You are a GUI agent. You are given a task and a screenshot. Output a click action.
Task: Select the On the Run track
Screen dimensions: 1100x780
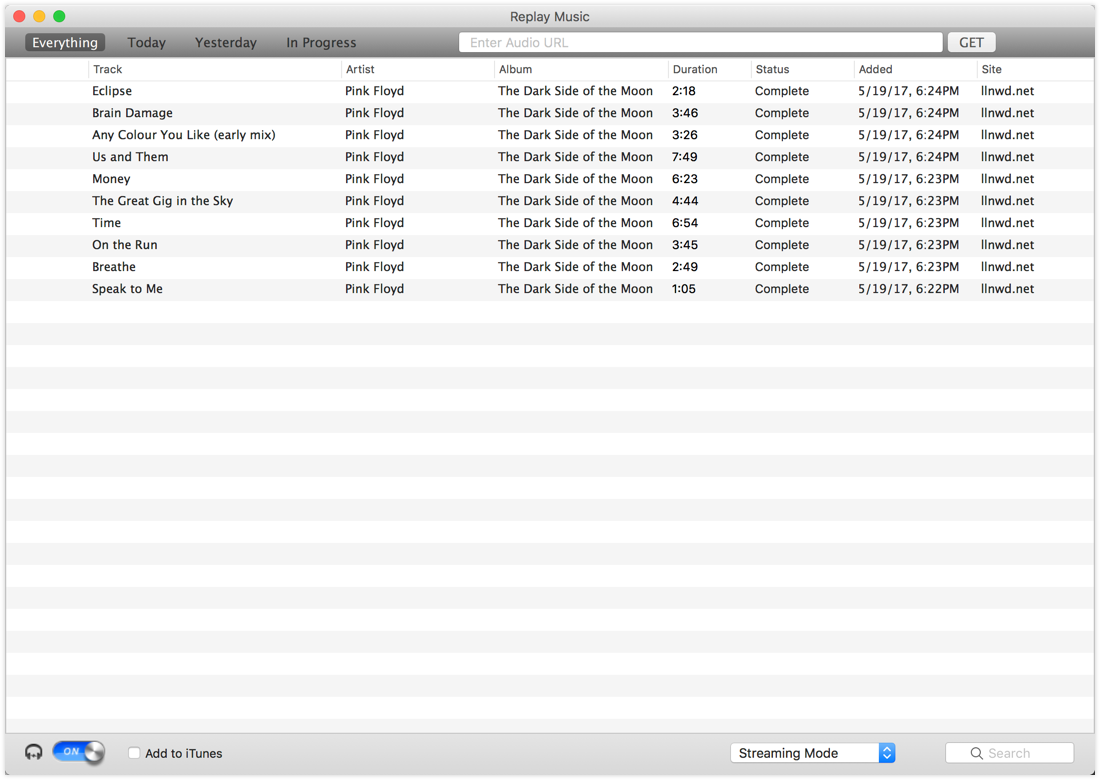click(x=549, y=245)
